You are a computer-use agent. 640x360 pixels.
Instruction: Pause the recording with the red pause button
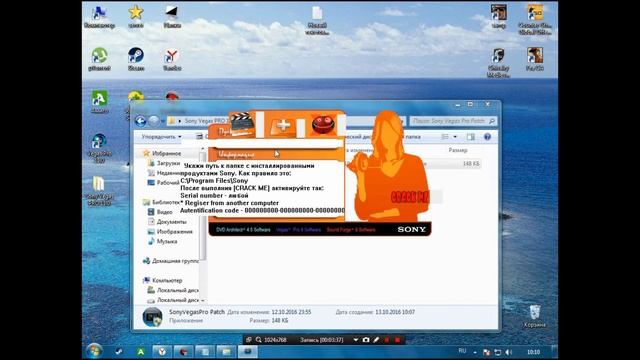tap(387, 340)
